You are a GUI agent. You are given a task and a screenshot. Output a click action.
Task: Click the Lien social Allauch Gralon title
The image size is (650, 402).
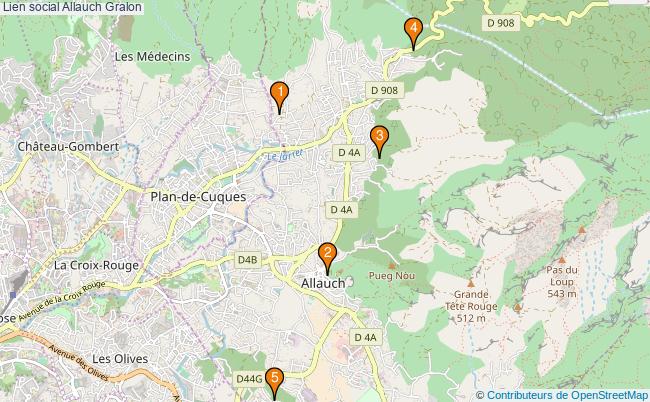click(72, 7)
